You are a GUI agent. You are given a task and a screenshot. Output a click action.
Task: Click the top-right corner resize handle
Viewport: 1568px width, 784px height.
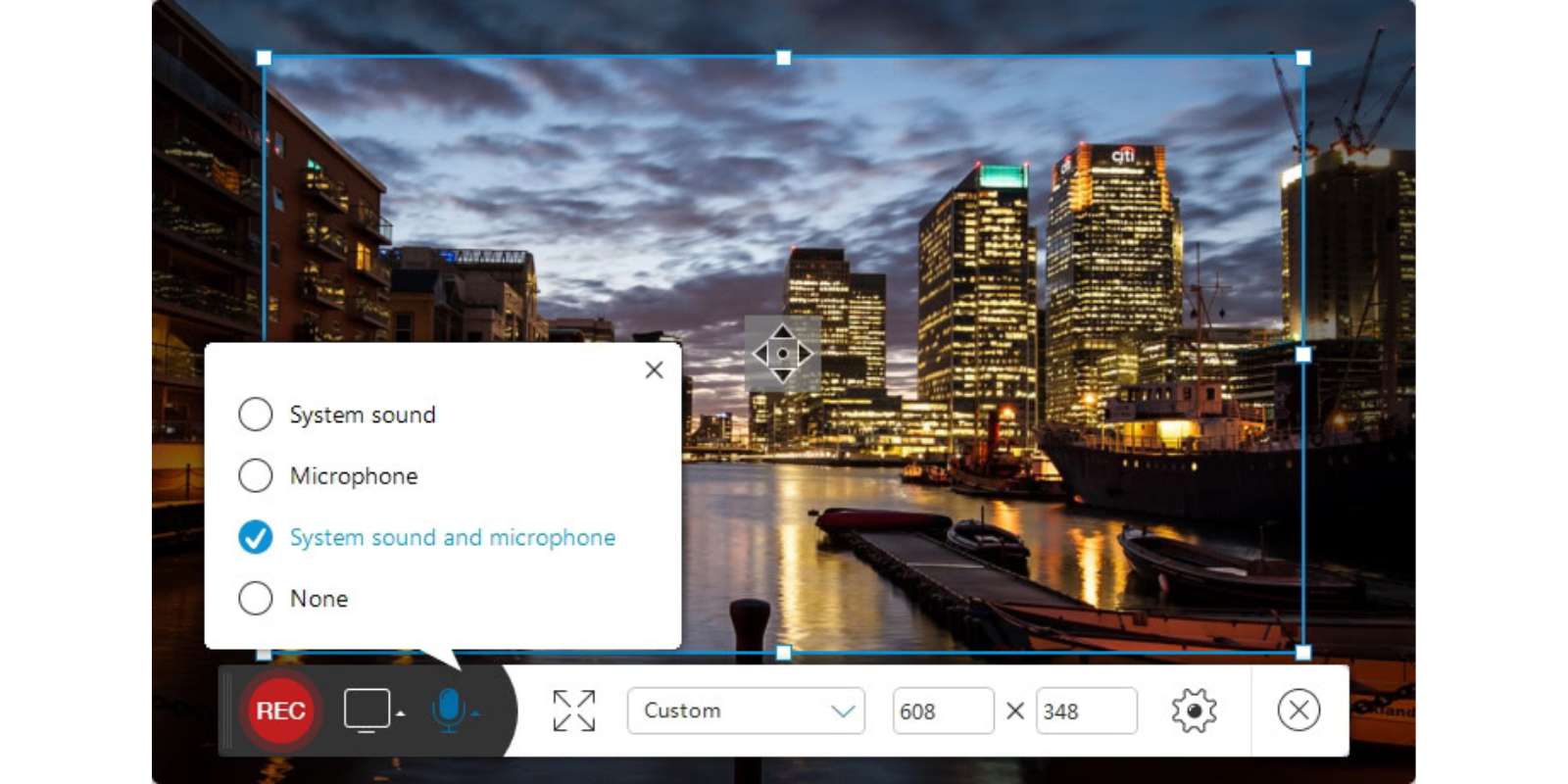tap(1302, 58)
